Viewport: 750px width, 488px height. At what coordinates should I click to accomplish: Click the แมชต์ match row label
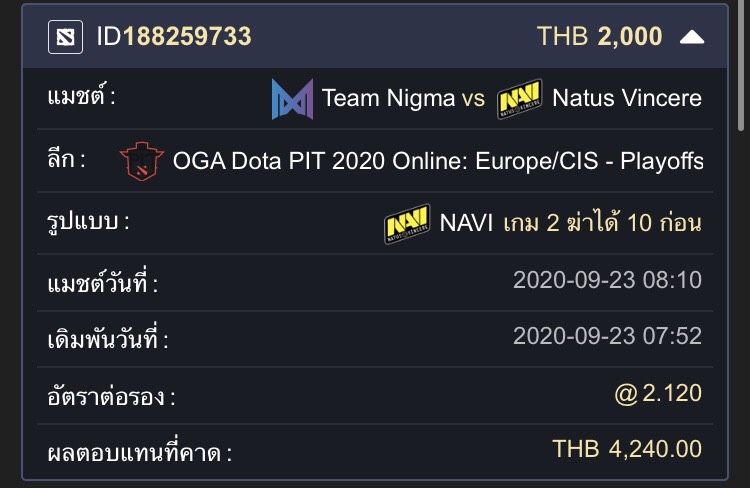coord(81,96)
